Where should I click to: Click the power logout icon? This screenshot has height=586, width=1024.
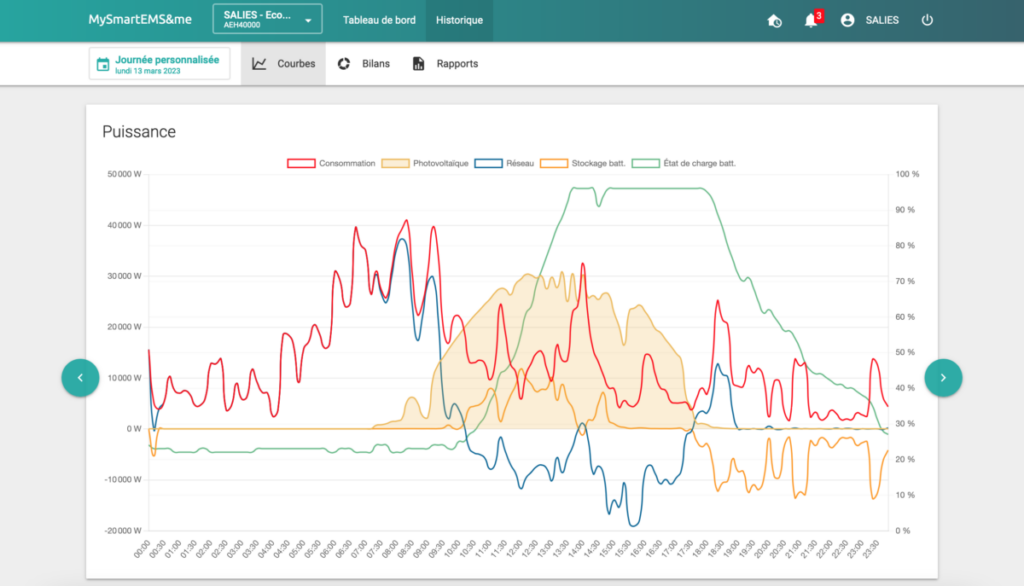pos(927,20)
